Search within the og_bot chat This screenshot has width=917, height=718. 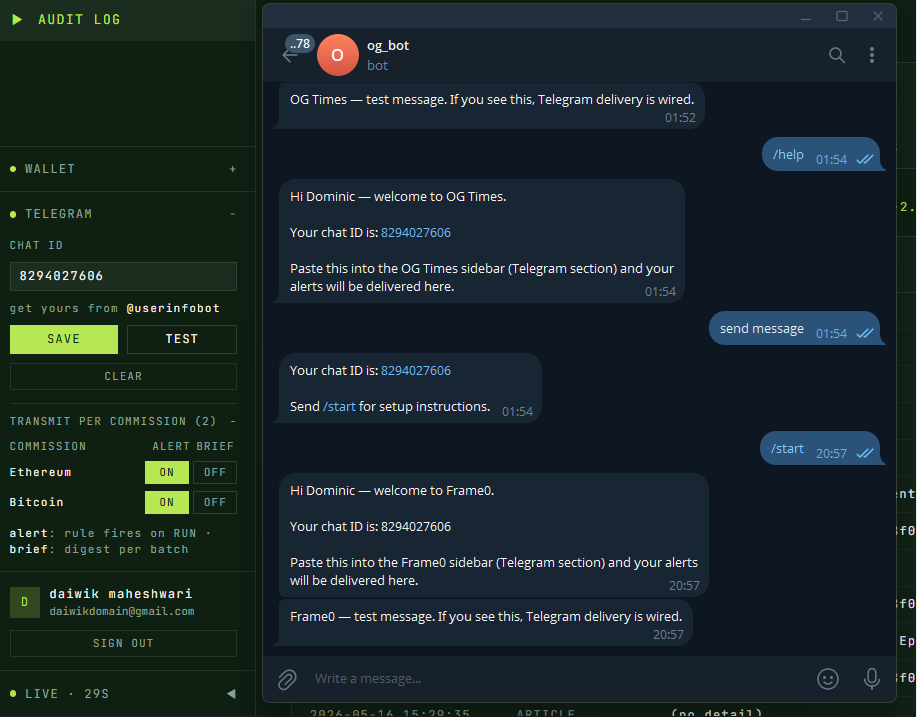837,55
